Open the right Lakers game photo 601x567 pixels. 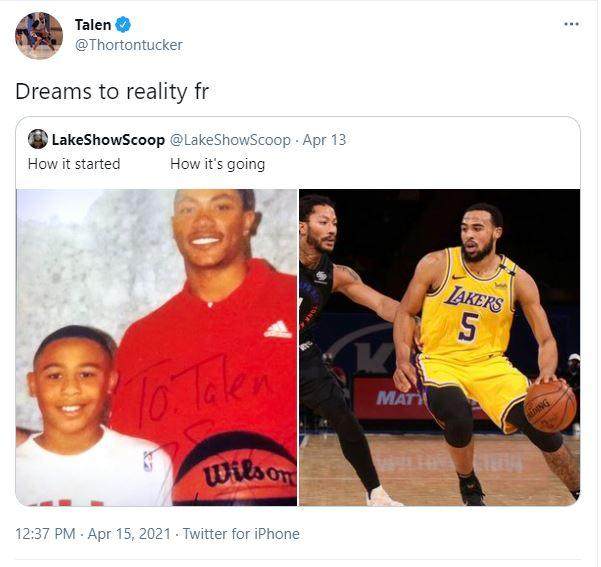click(x=439, y=346)
